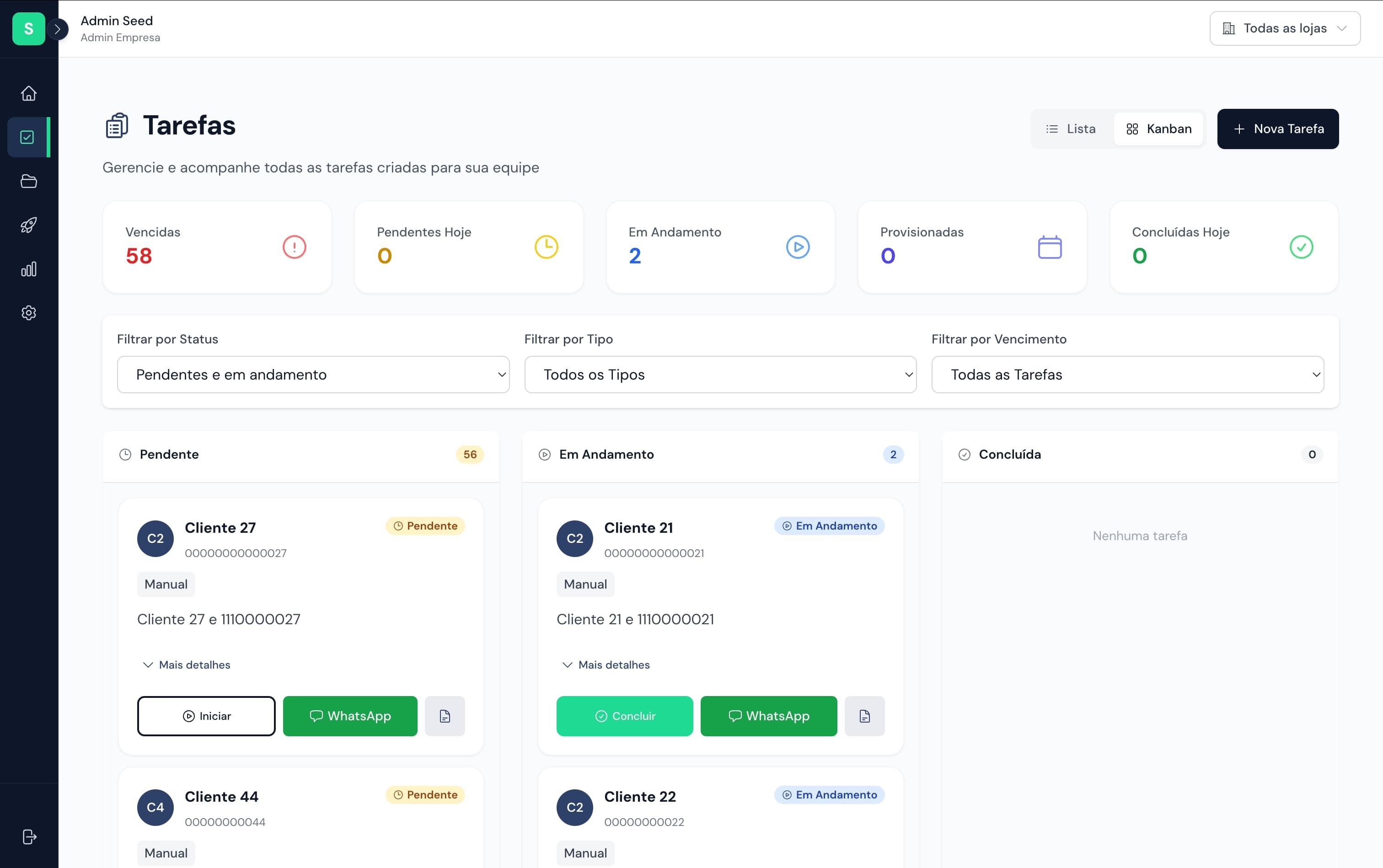Image resolution: width=1383 pixels, height=868 pixels.
Task: Open the document icon on Cliente 27 card
Action: click(x=445, y=716)
